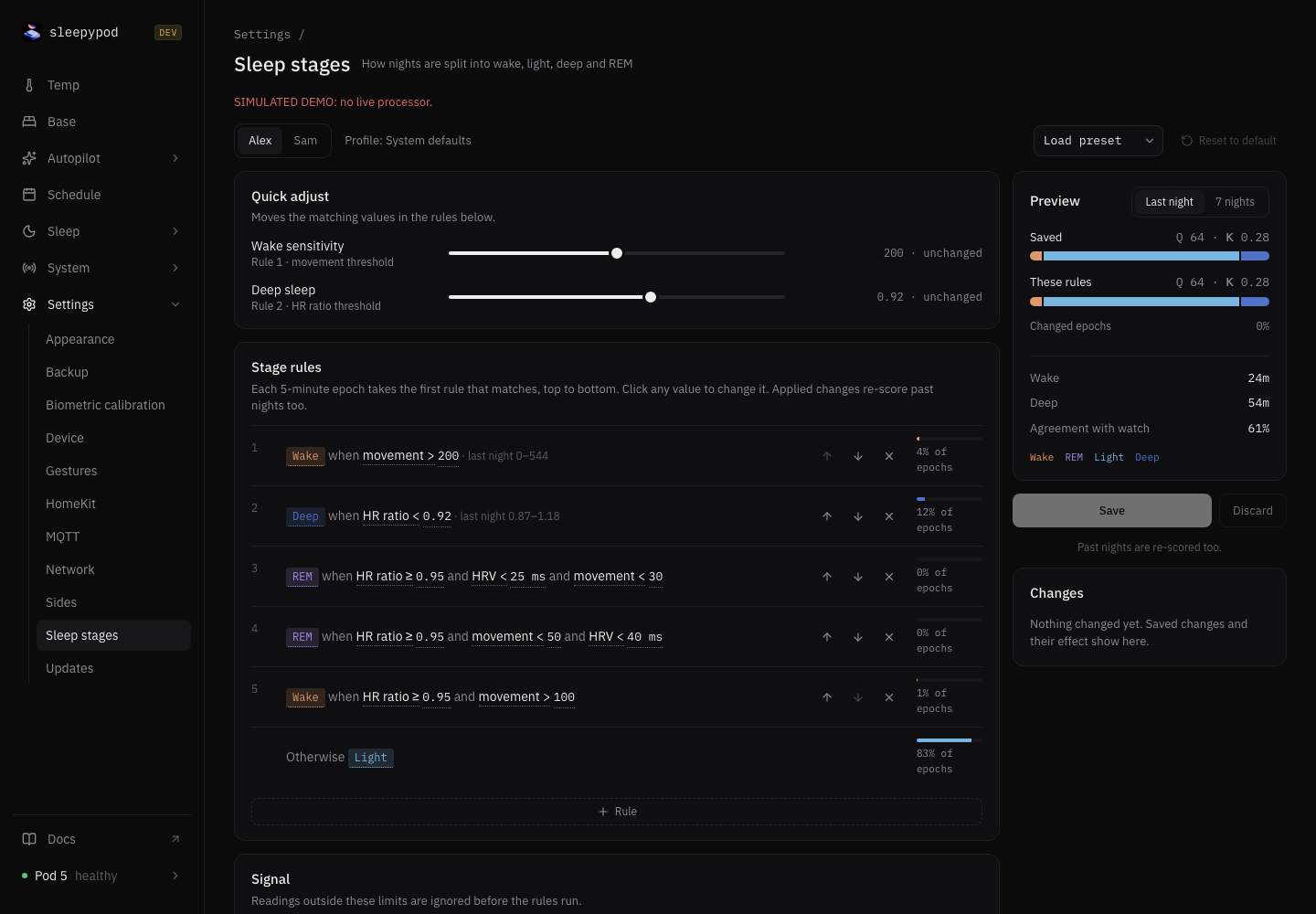1316x914 pixels.
Task: Move rule 3 REM down
Action: point(858,577)
